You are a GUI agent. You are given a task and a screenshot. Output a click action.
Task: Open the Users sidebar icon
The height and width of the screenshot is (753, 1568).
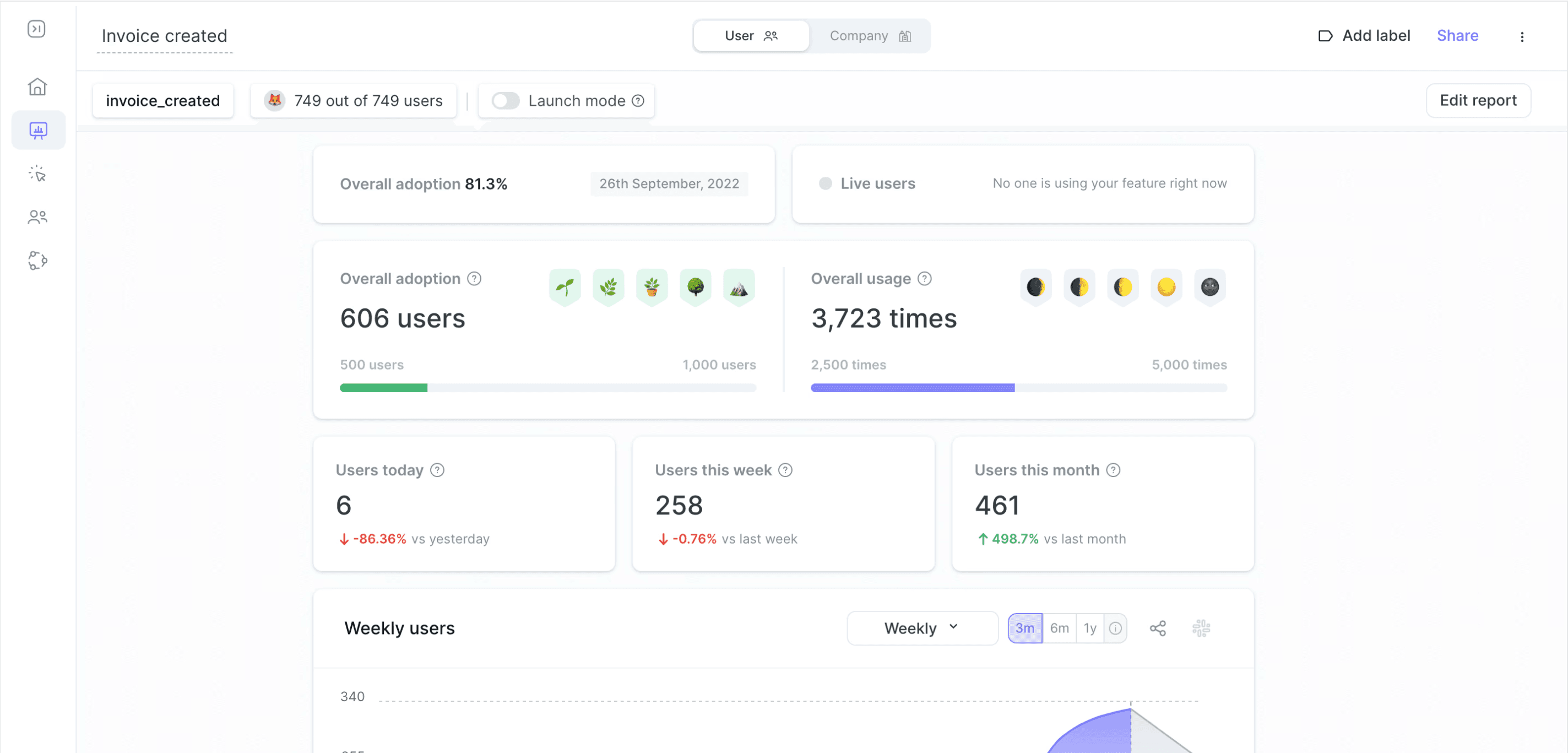(x=38, y=216)
